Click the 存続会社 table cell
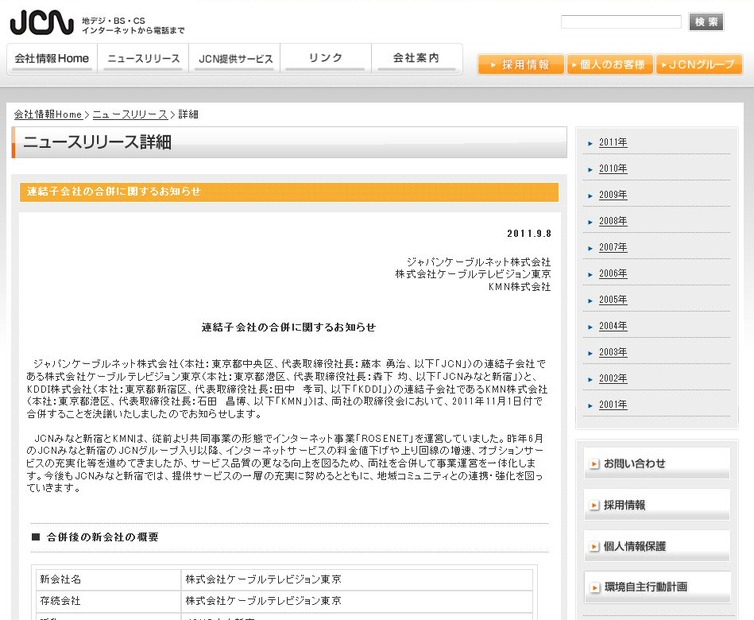The image size is (754, 620). [x=109, y=601]
